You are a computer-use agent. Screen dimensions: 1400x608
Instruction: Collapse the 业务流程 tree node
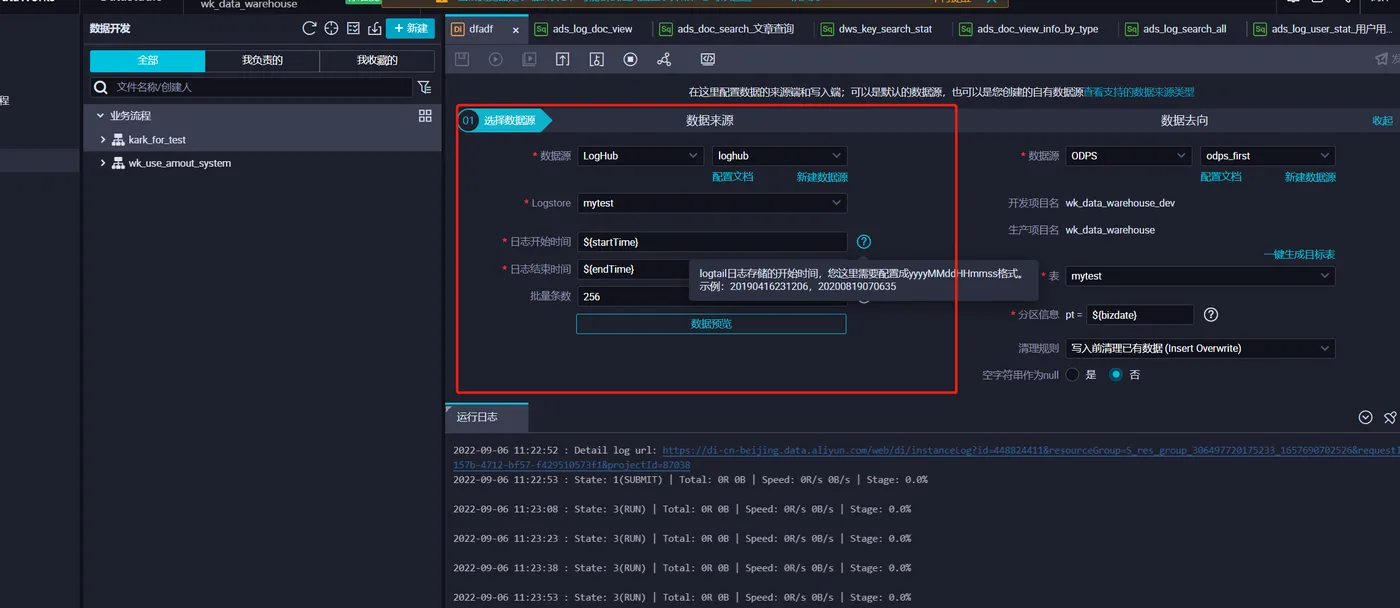(x=100, y=116)
